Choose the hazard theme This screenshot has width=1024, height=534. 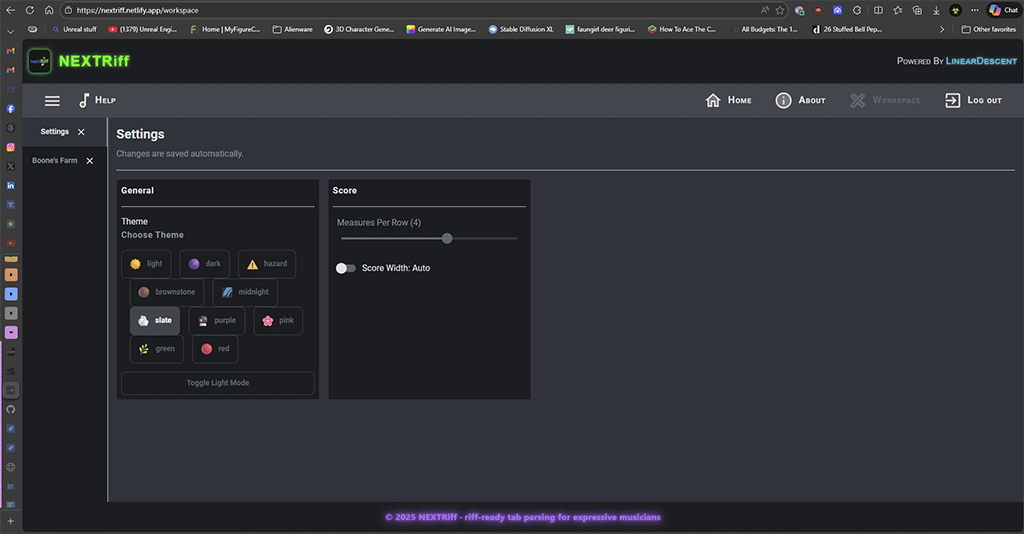[266, 264]
